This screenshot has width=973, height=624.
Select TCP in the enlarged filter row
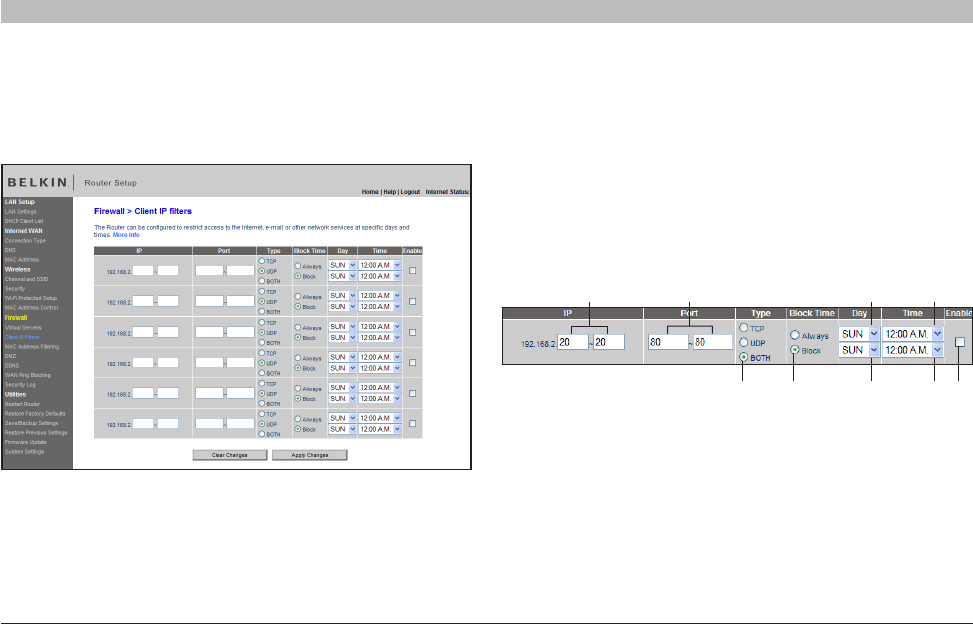(x=743, y=328)
